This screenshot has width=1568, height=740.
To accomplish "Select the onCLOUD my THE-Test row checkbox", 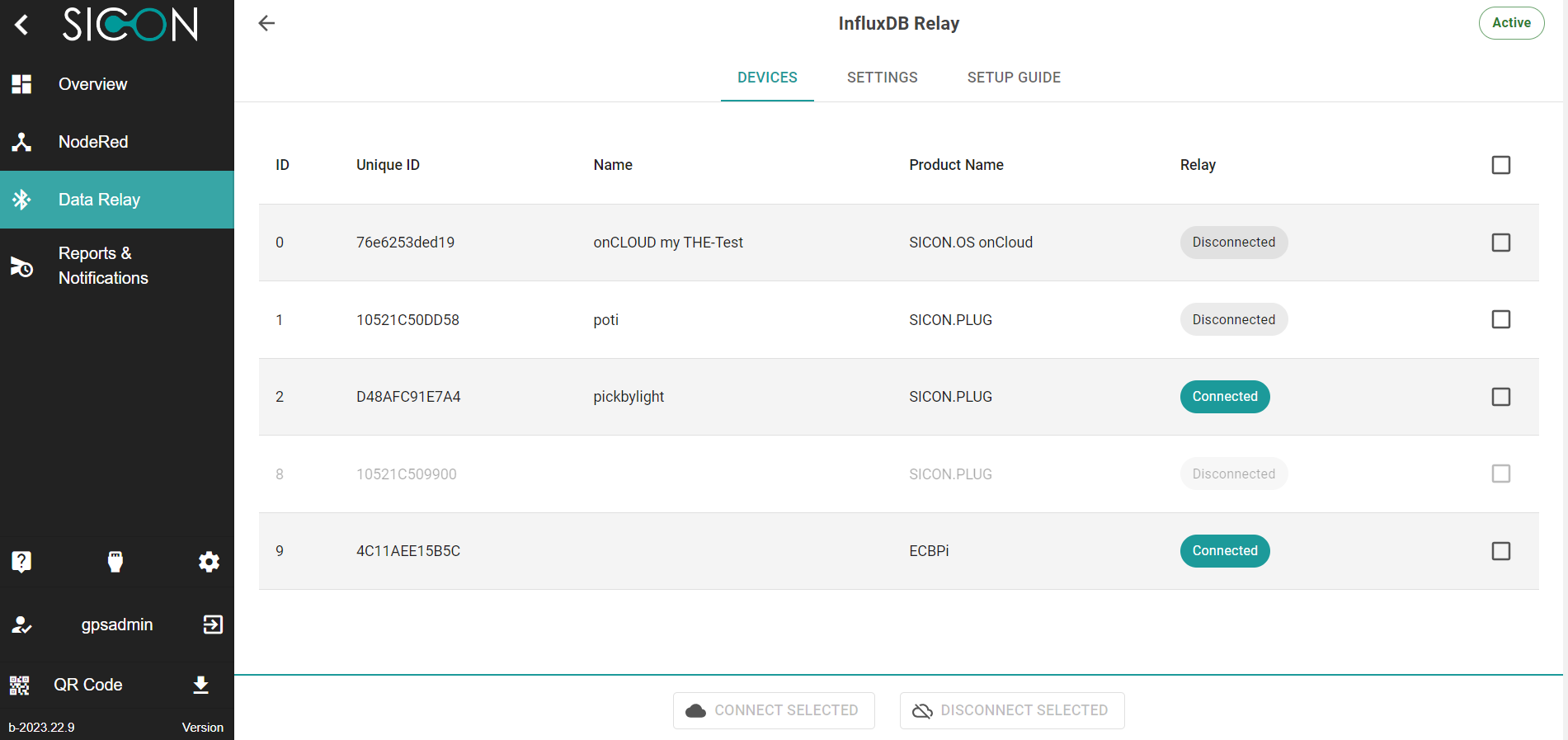I will tap(1501, 243).
